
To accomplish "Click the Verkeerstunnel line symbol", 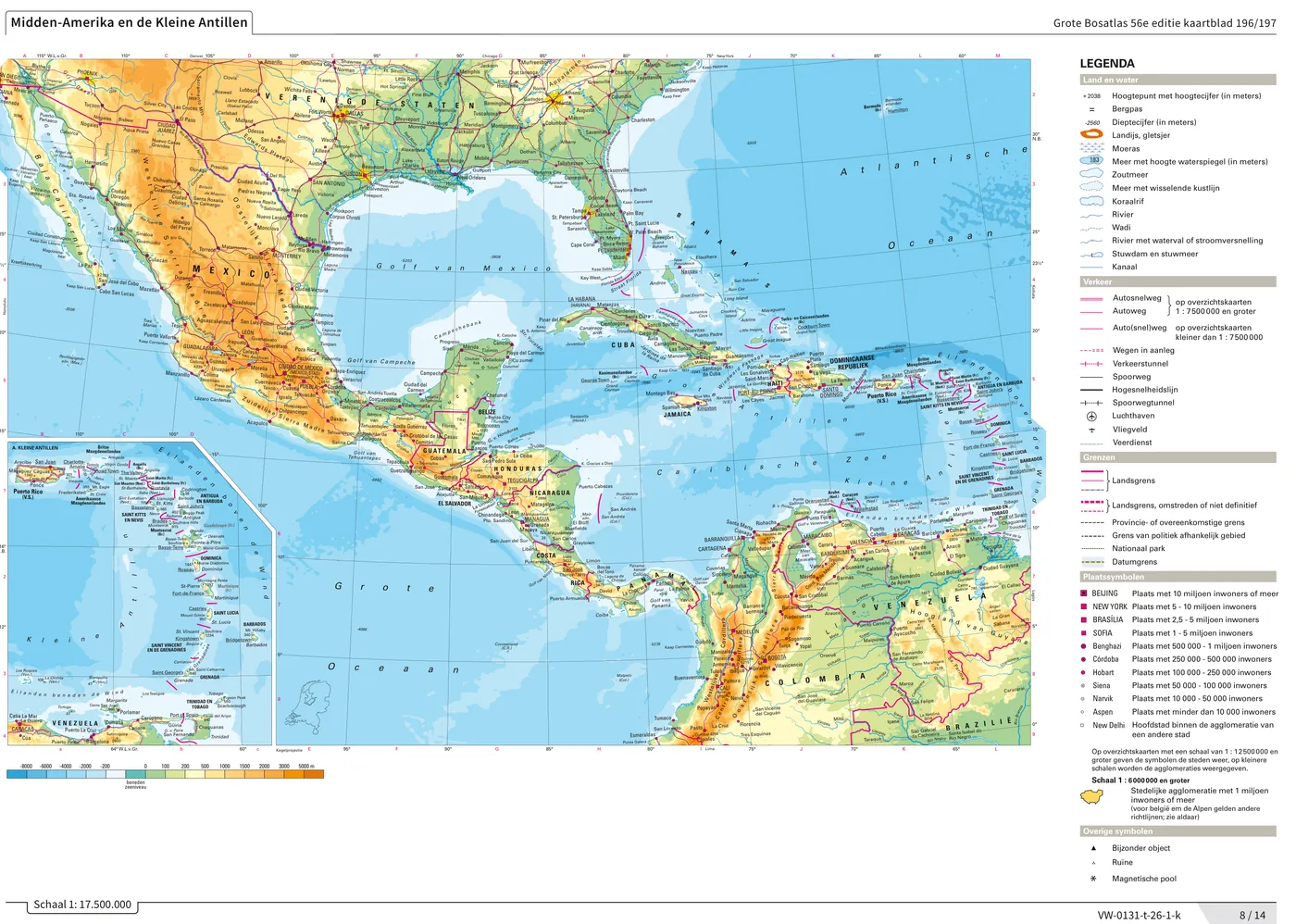I will [1091, 364].
